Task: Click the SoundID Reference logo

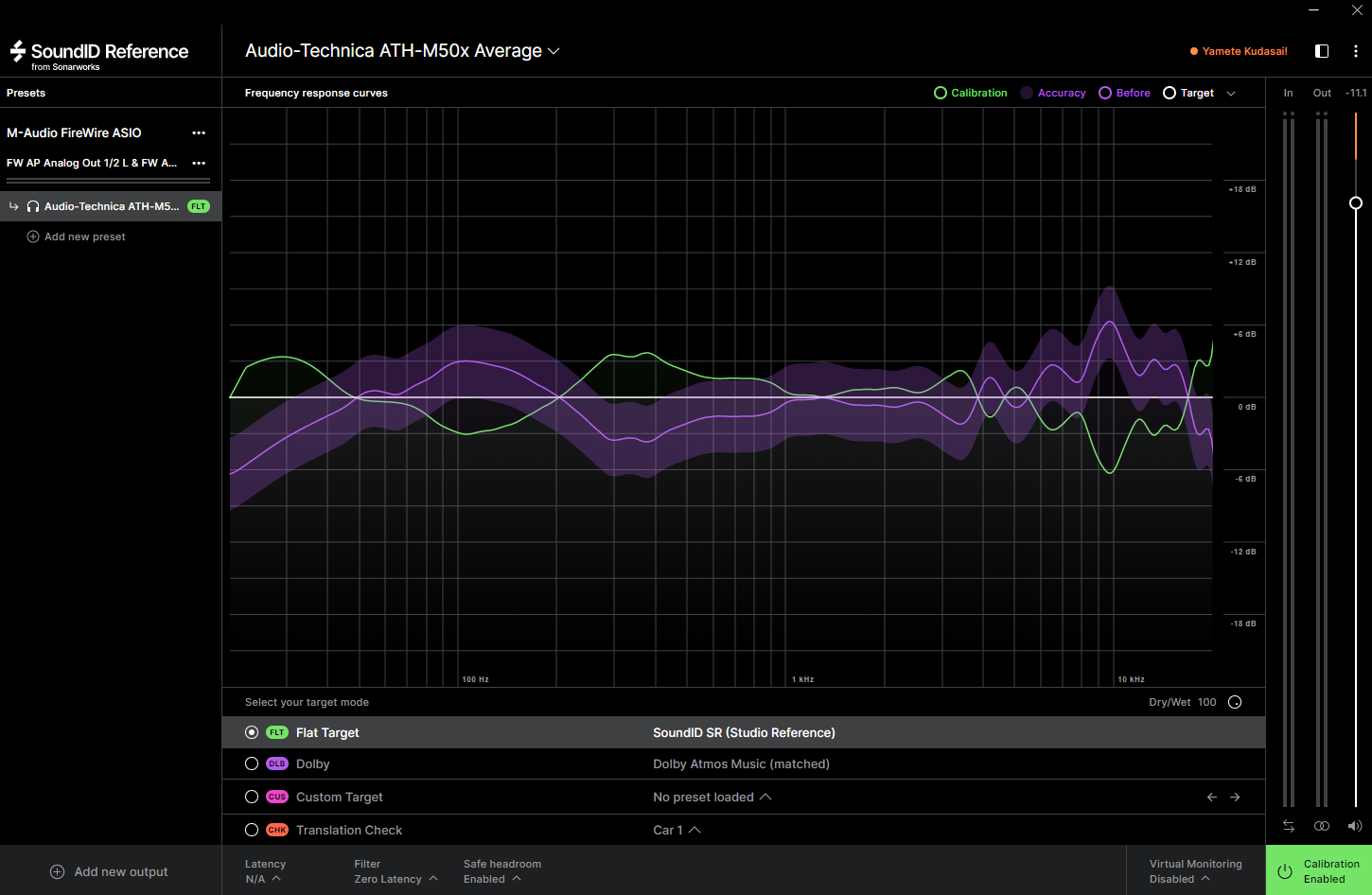Action: pyautogui.click(x=99, y=55)
